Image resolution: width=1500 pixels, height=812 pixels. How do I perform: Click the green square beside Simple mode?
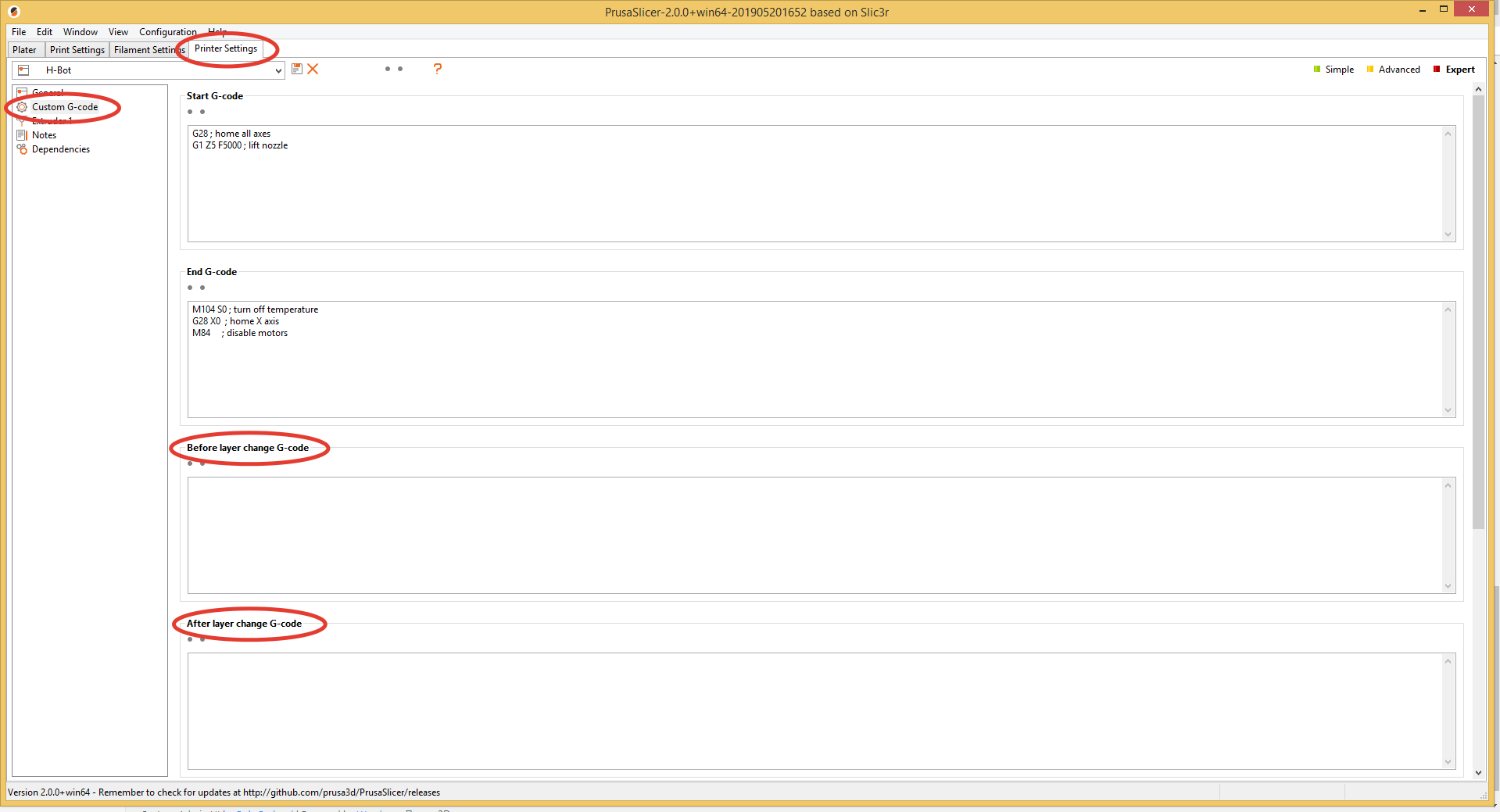pyautogui.click(x=1317, y=69)
